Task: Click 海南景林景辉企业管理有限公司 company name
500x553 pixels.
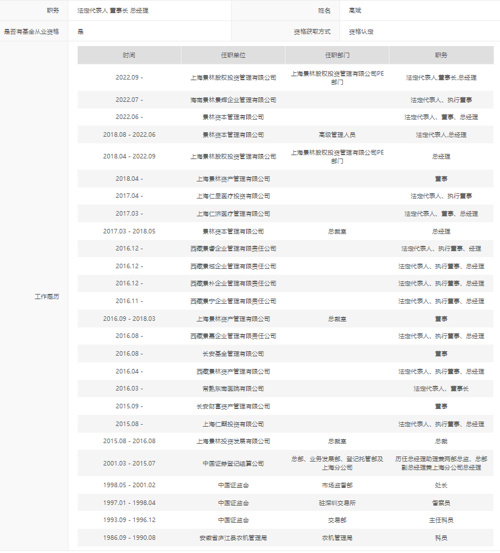Action: (233, 100)
